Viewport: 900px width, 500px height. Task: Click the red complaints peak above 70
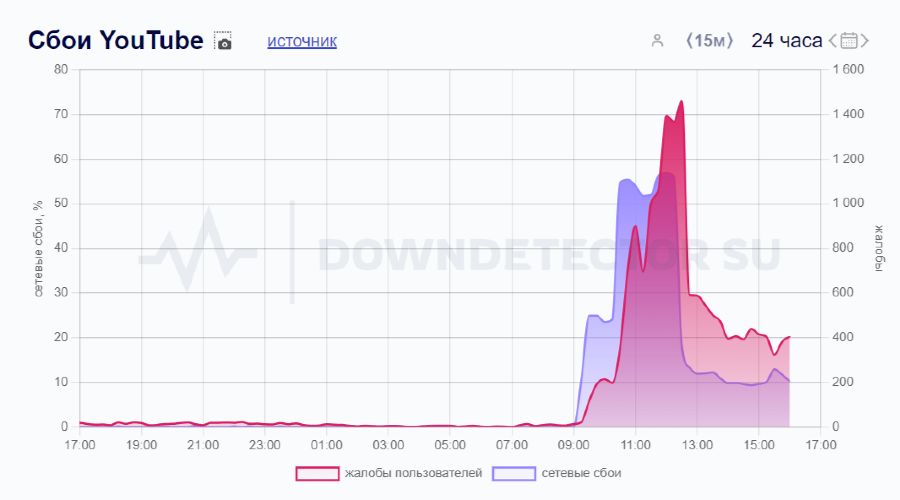click(x=680, y=103)
